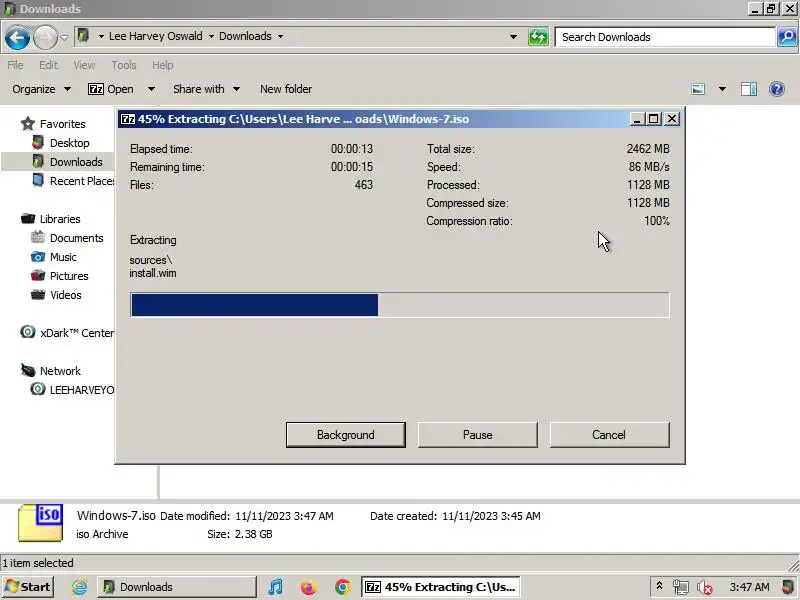Expand the view options dropdown arrow
The width and height of the screenshot is (800, 600).
tap(722, 89)
